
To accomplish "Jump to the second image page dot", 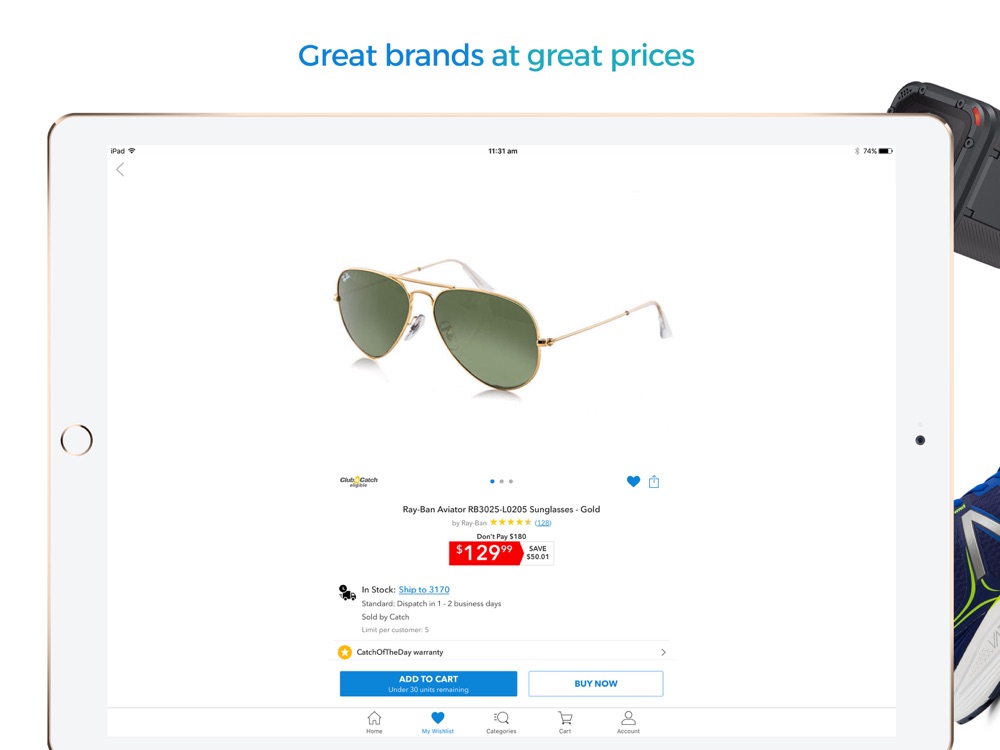I will click(x=501, y=482).
